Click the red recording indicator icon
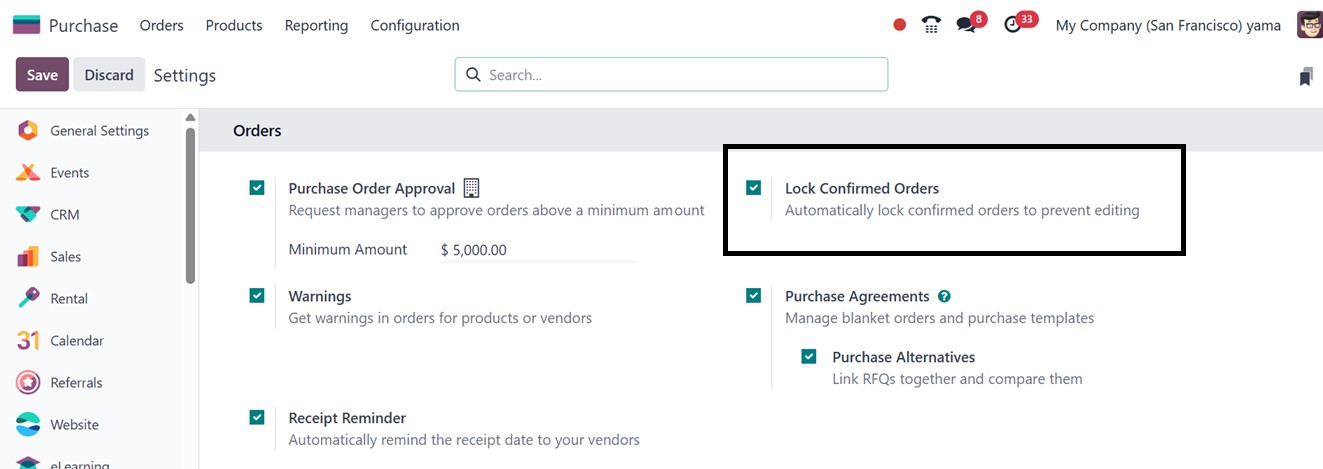This screenshot has height=469, width=1323. [x=899, y=25]
